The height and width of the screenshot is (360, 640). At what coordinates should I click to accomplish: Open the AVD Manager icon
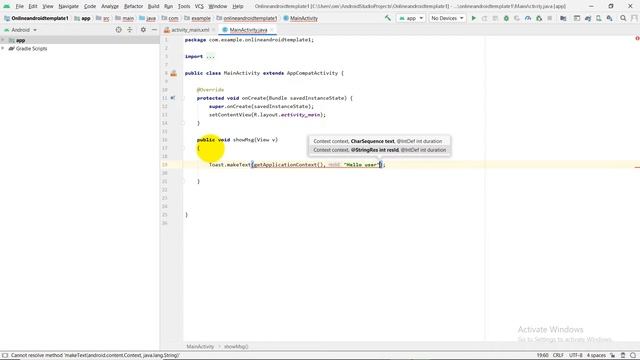[598, 18]
